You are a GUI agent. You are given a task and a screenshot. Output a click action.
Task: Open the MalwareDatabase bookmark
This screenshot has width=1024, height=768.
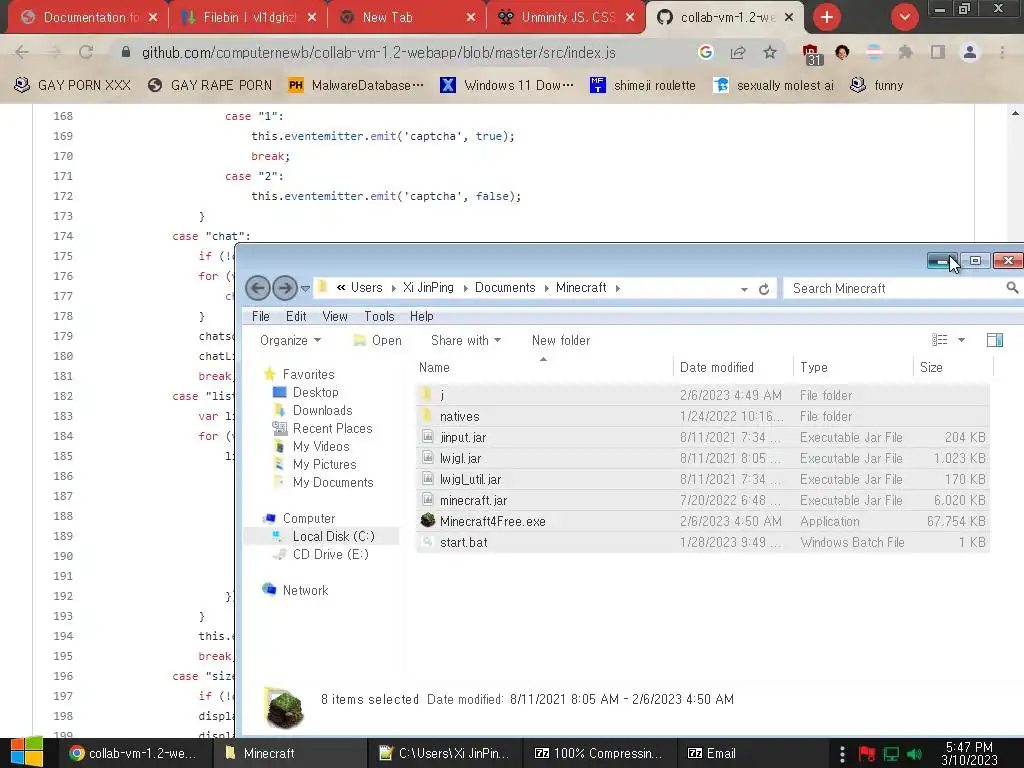[x=357, y=85]
